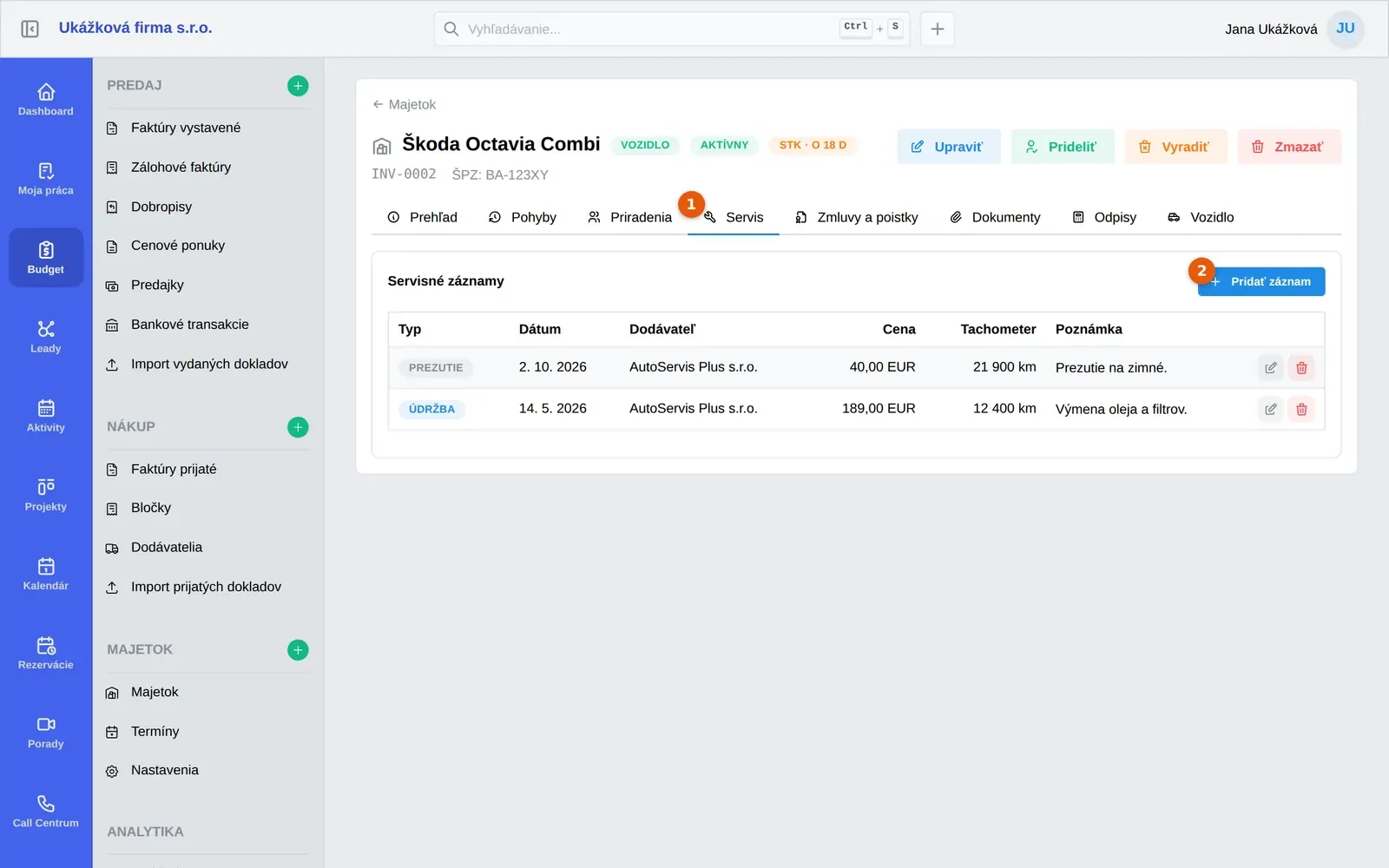Open Call Centrum module

[46, 811]
